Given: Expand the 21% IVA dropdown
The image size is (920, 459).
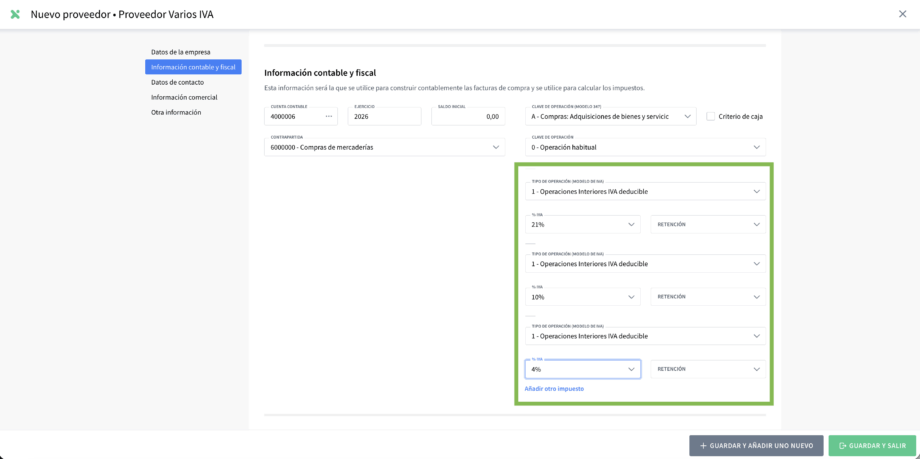Looking at the screenshot, I should click(582, 225).
